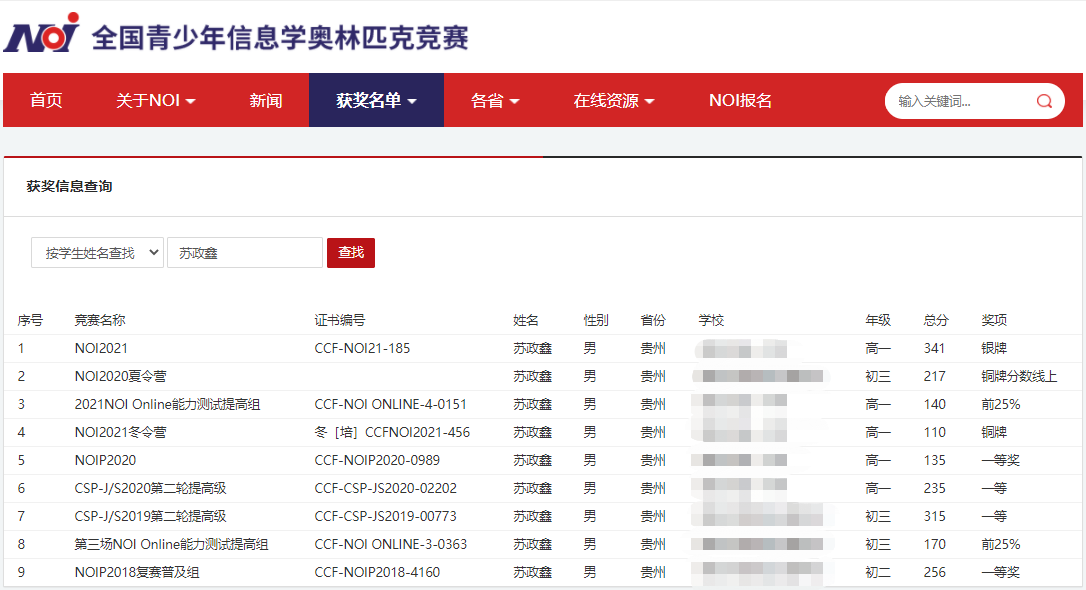Click the 铜牌分数线上 award cell

click(1019, 376)
